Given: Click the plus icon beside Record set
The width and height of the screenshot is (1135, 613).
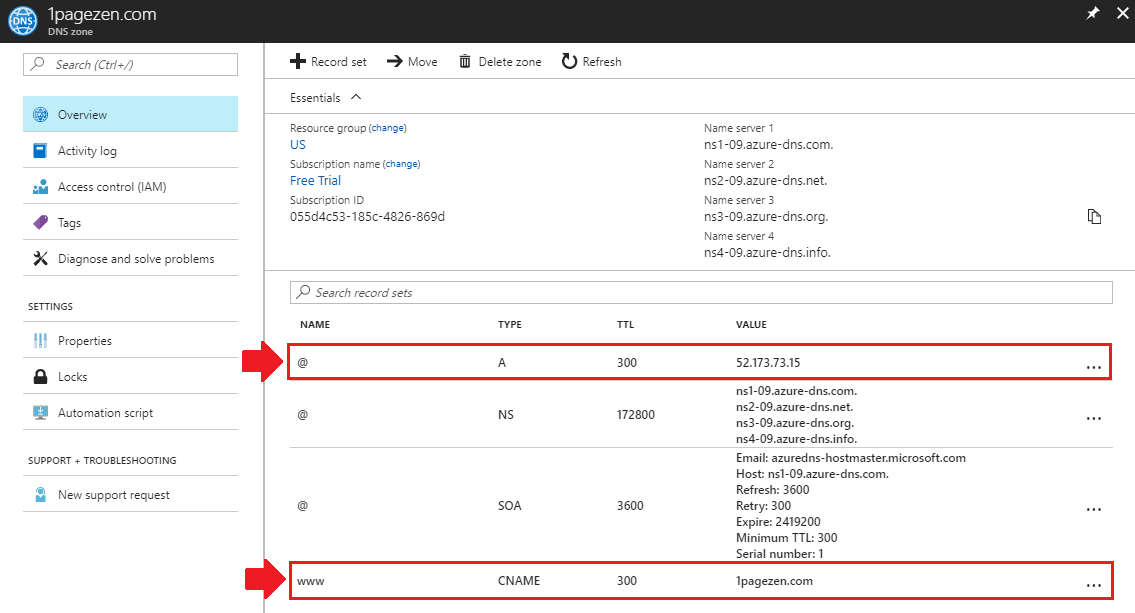Looking at the screenshot, I should tap(298, 62).
